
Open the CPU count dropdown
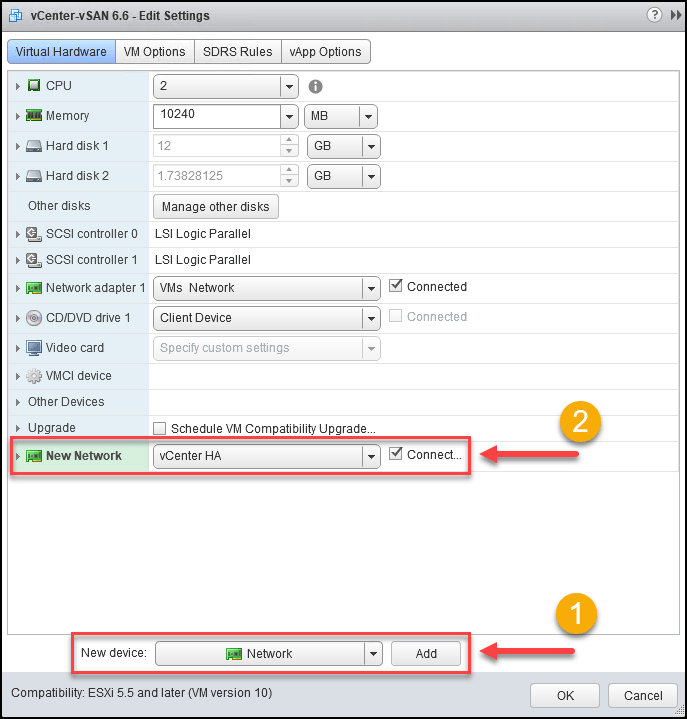tap(289, 86)
